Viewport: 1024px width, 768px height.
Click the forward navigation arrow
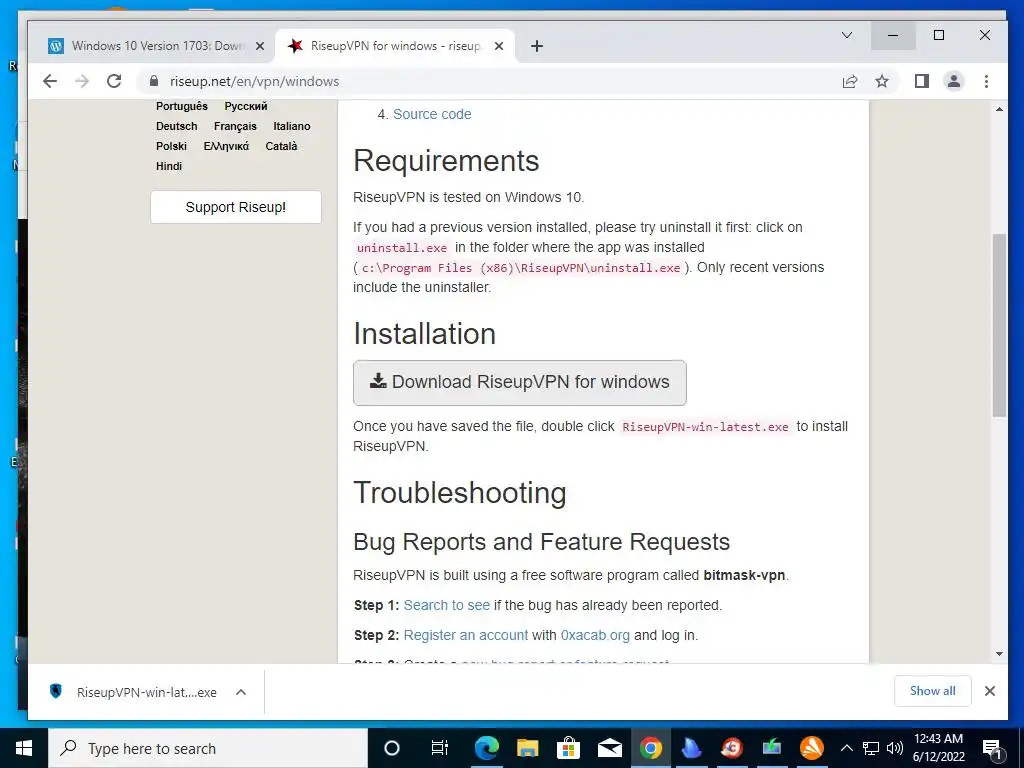(x=82, y=81)
